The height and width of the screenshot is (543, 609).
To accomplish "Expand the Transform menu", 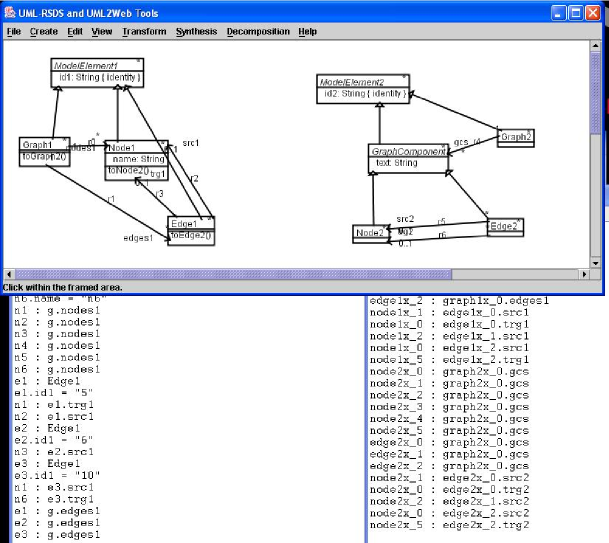I will pyautogui.click(x=144, y=32).
